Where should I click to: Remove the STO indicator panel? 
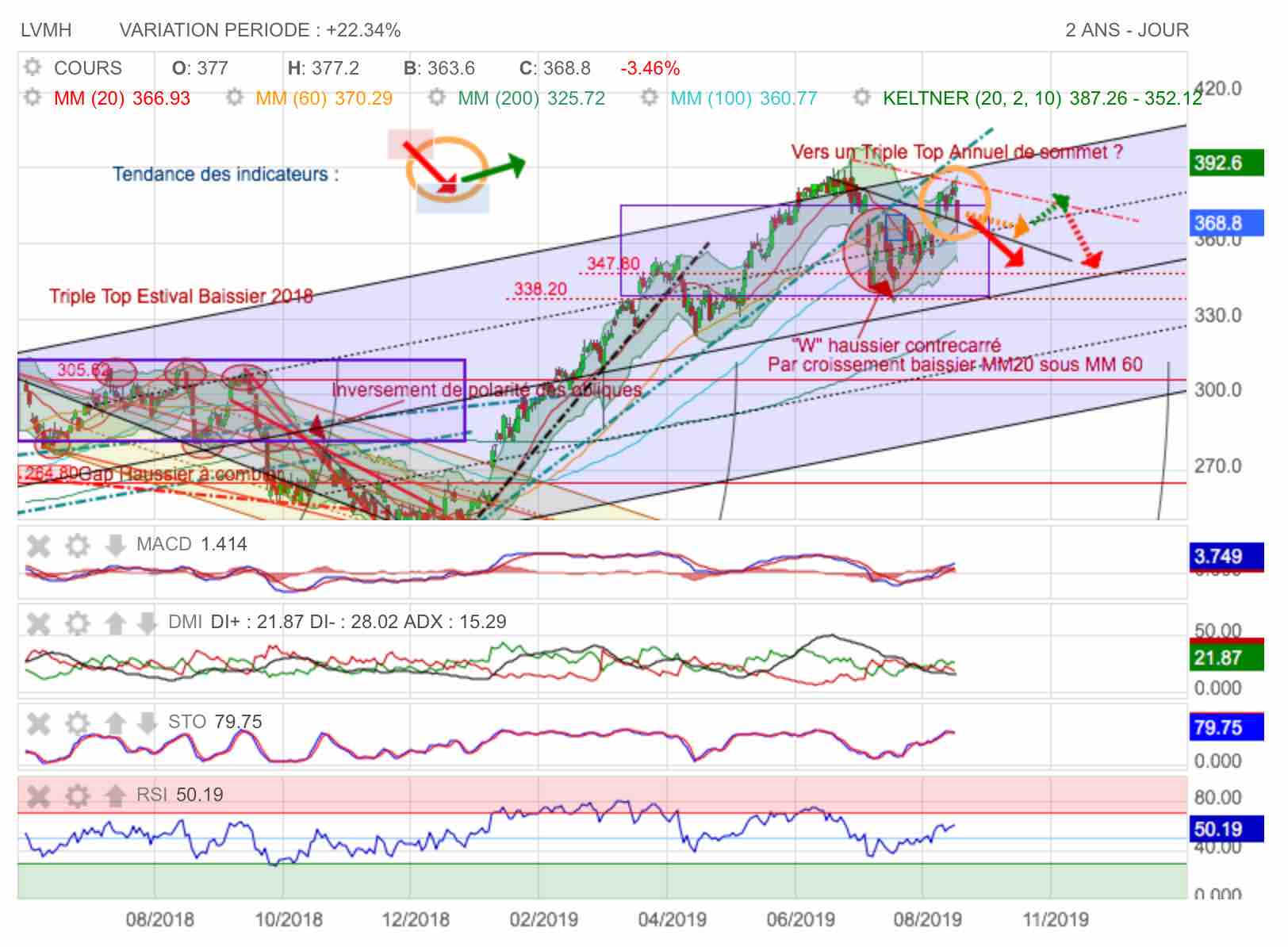coord(38,723)
